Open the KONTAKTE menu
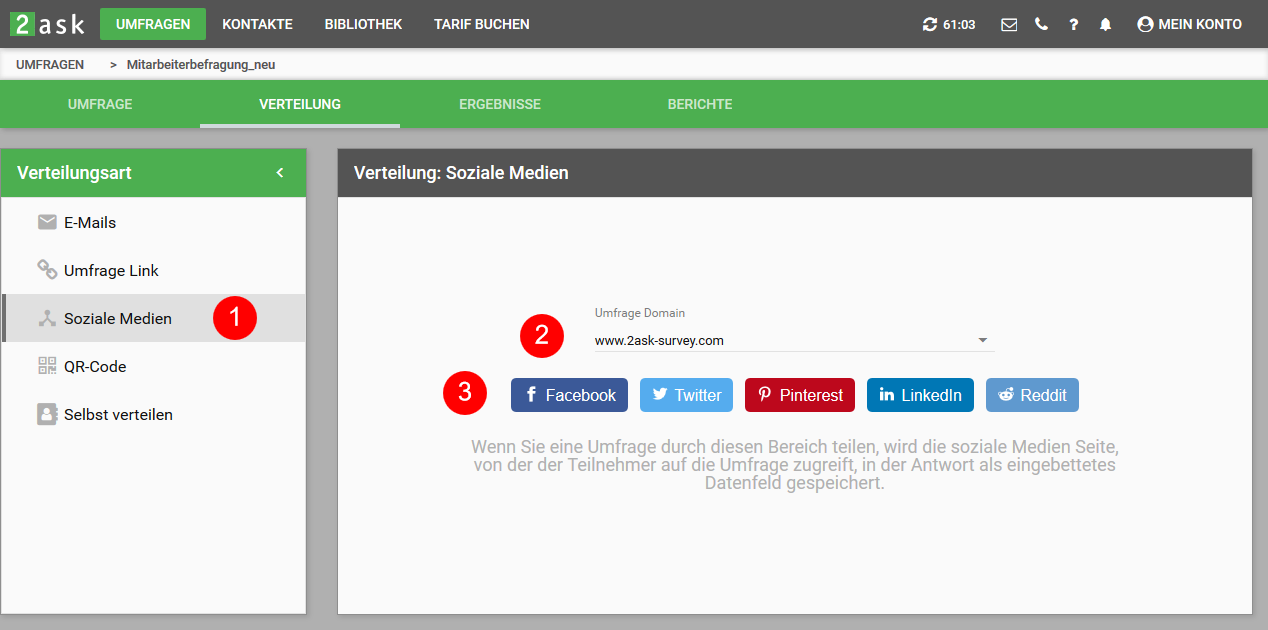This screenshot has width=1268, height=630. point(257,24)
